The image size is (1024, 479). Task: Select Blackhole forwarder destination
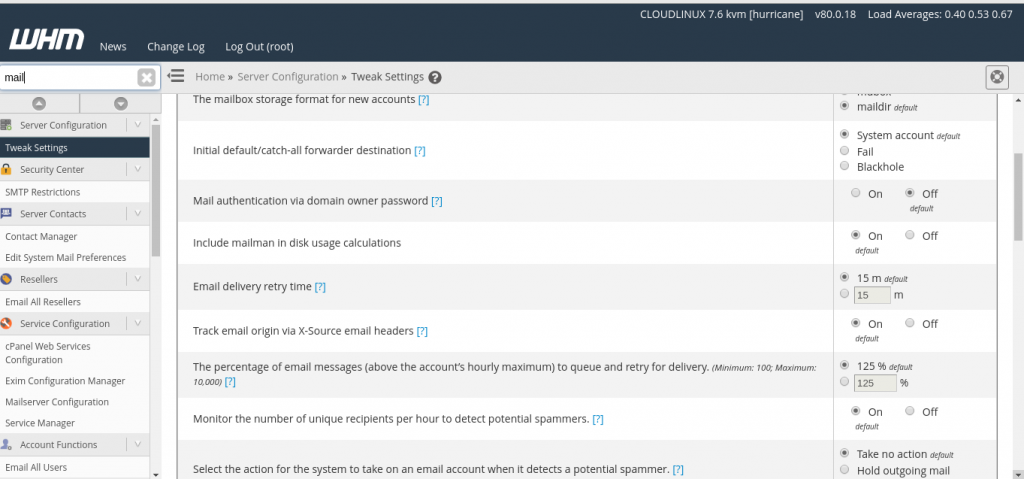point(844,166)
